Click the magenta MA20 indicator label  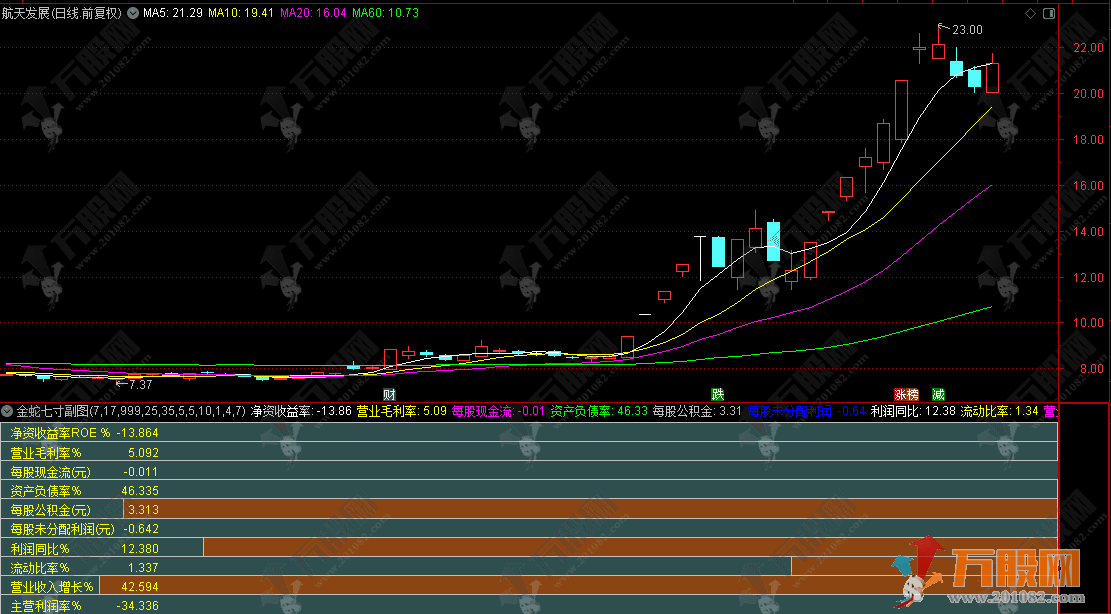click(x=312, y=14)
